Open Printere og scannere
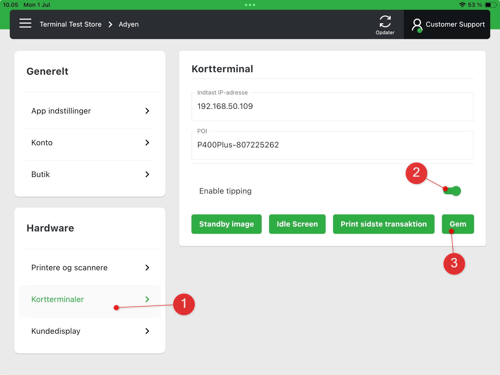Viewport: 500px width, 375px height. pos(90,267)
